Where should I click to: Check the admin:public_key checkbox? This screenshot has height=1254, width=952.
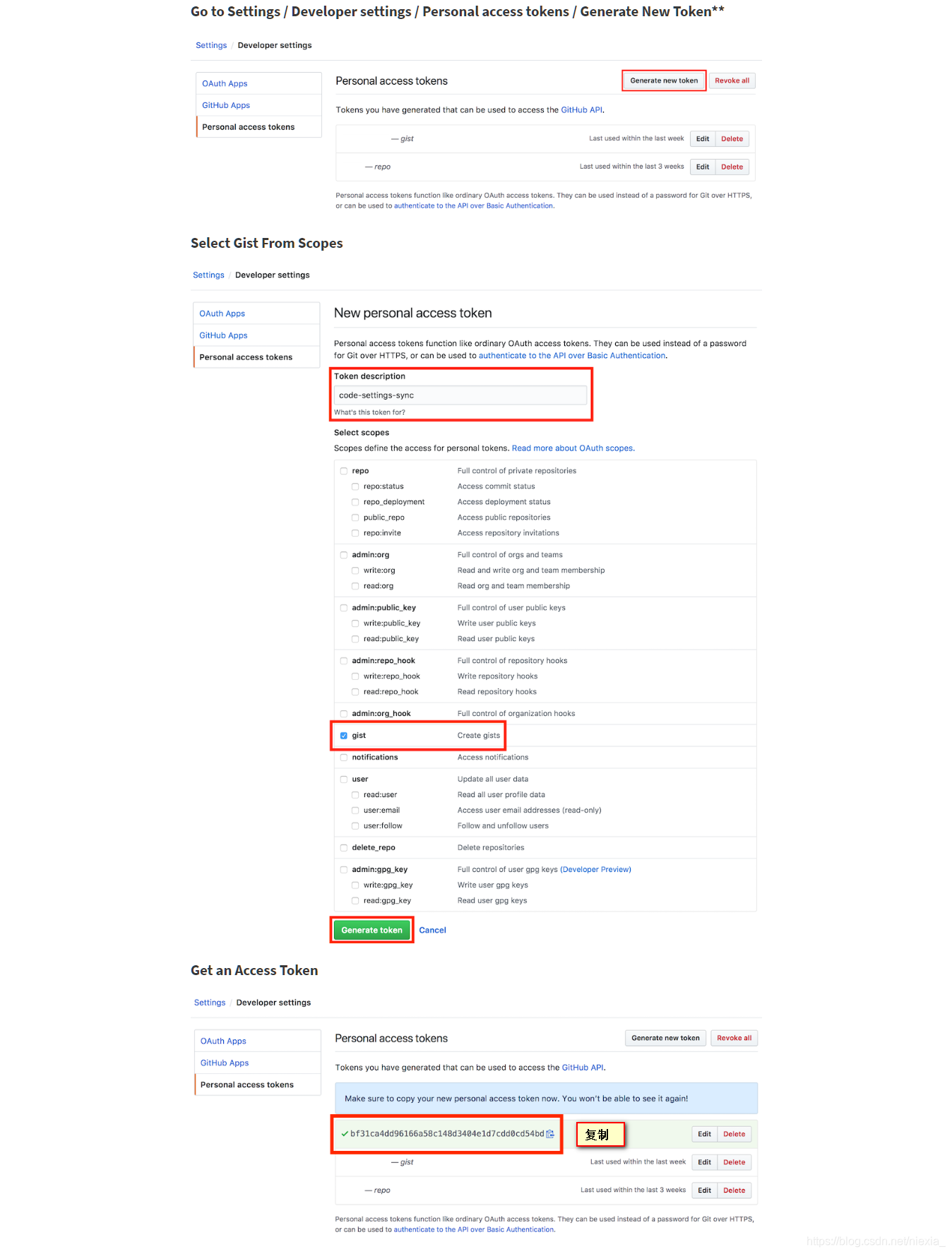(344, 608)
